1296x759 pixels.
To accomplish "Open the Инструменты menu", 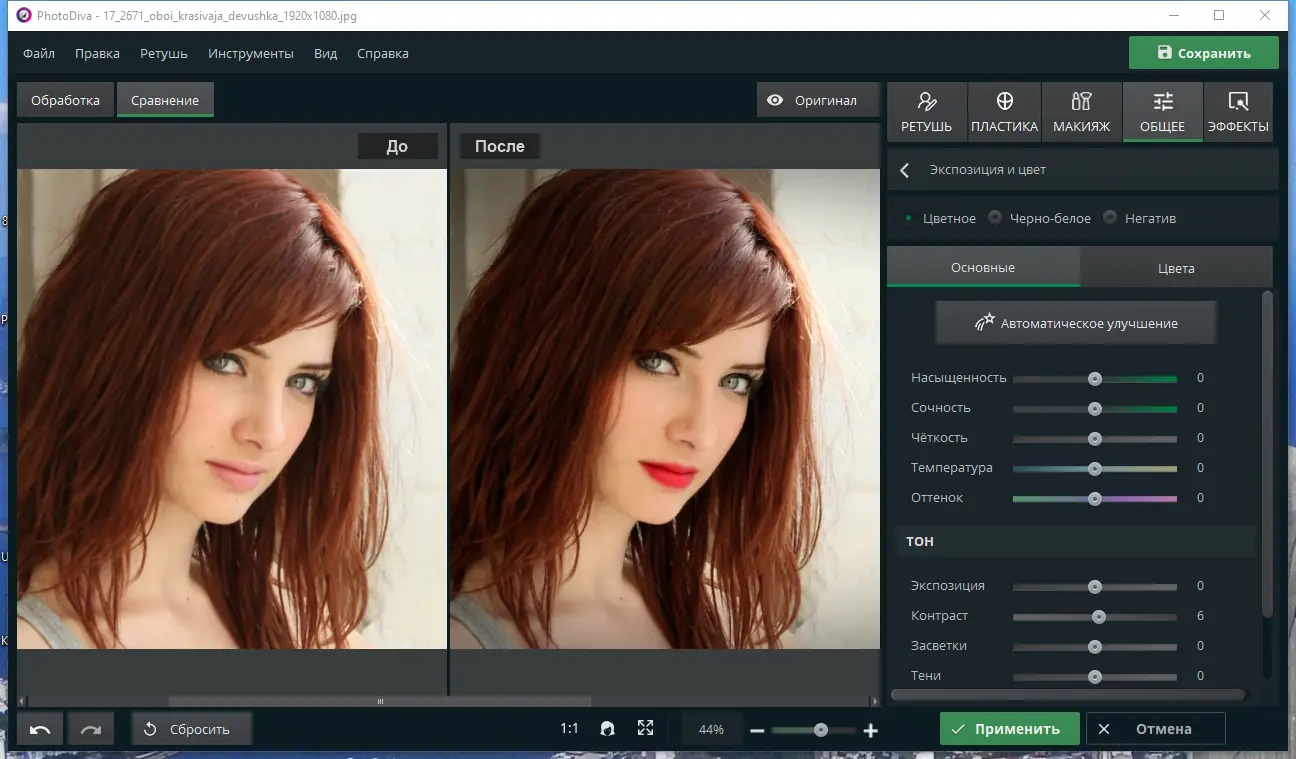I will (250, 54).
